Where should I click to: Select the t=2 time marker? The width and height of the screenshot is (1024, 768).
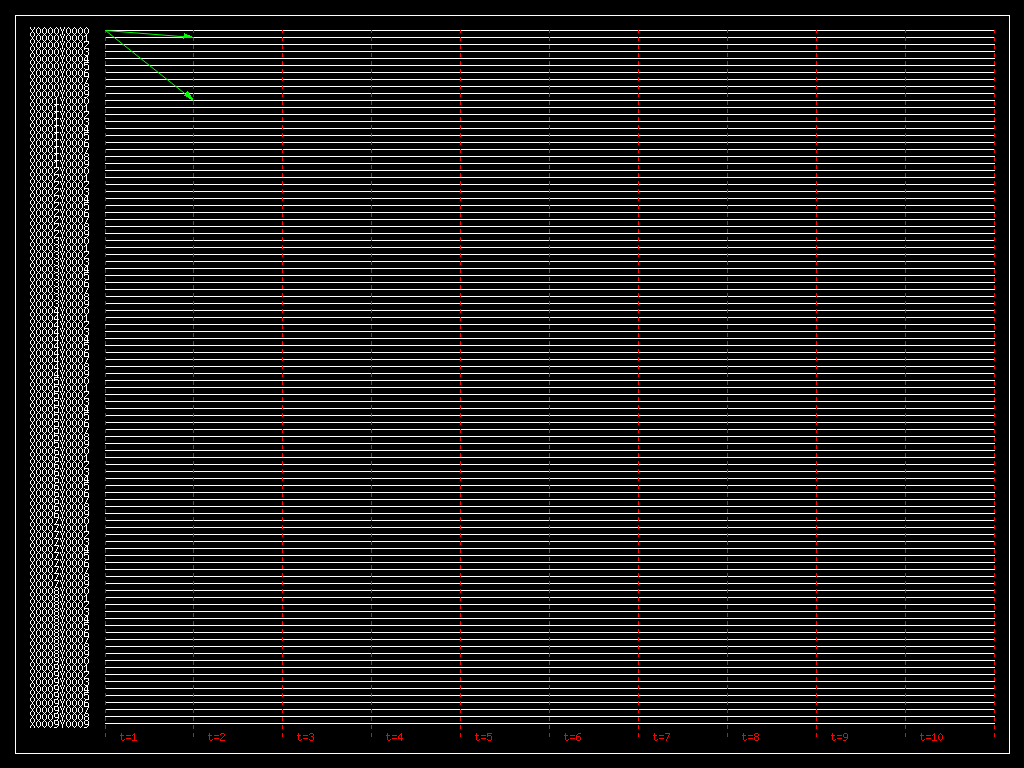(217, 738)
